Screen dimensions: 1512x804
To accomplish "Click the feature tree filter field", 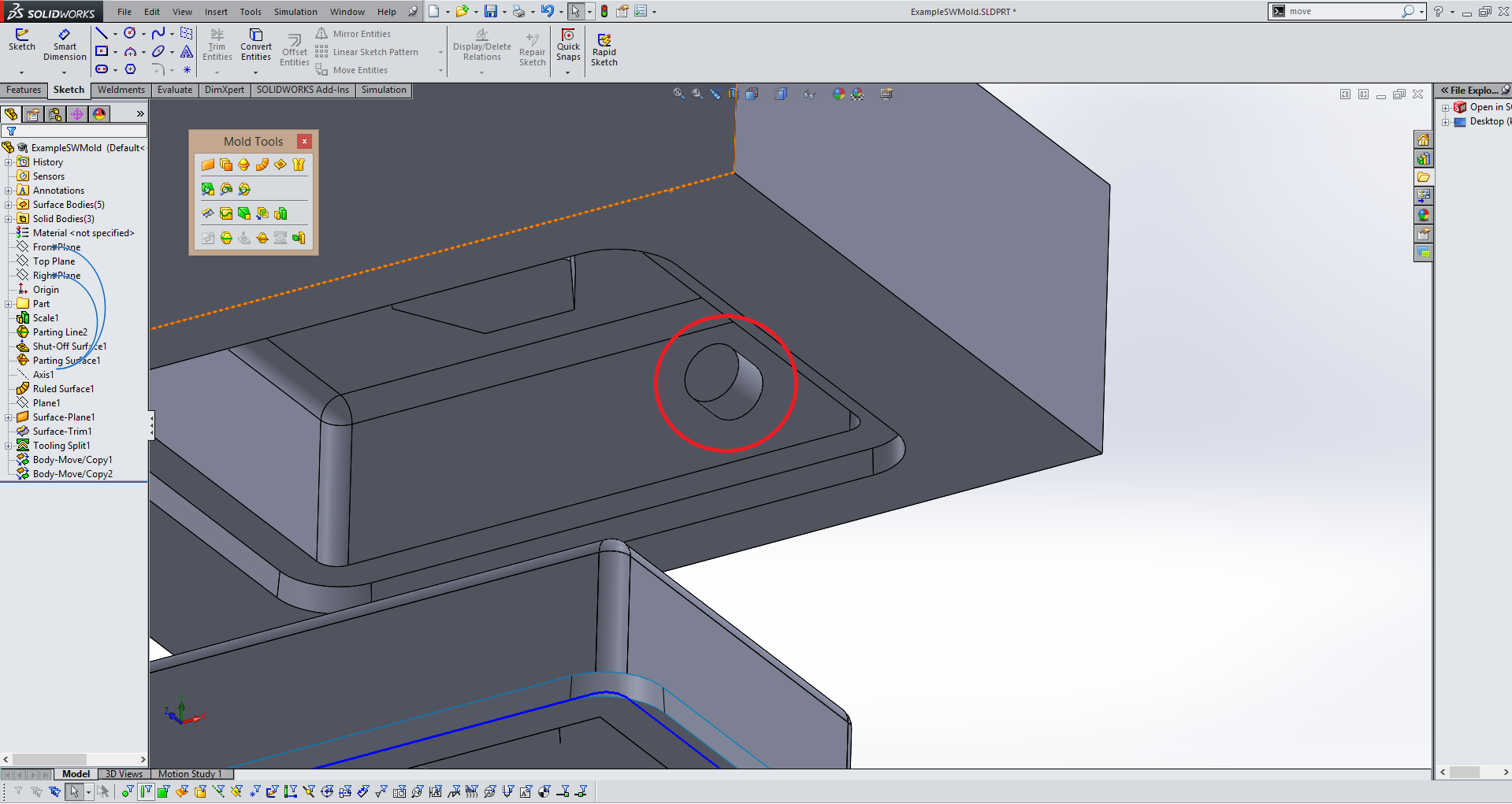I will tap(74, 131).
